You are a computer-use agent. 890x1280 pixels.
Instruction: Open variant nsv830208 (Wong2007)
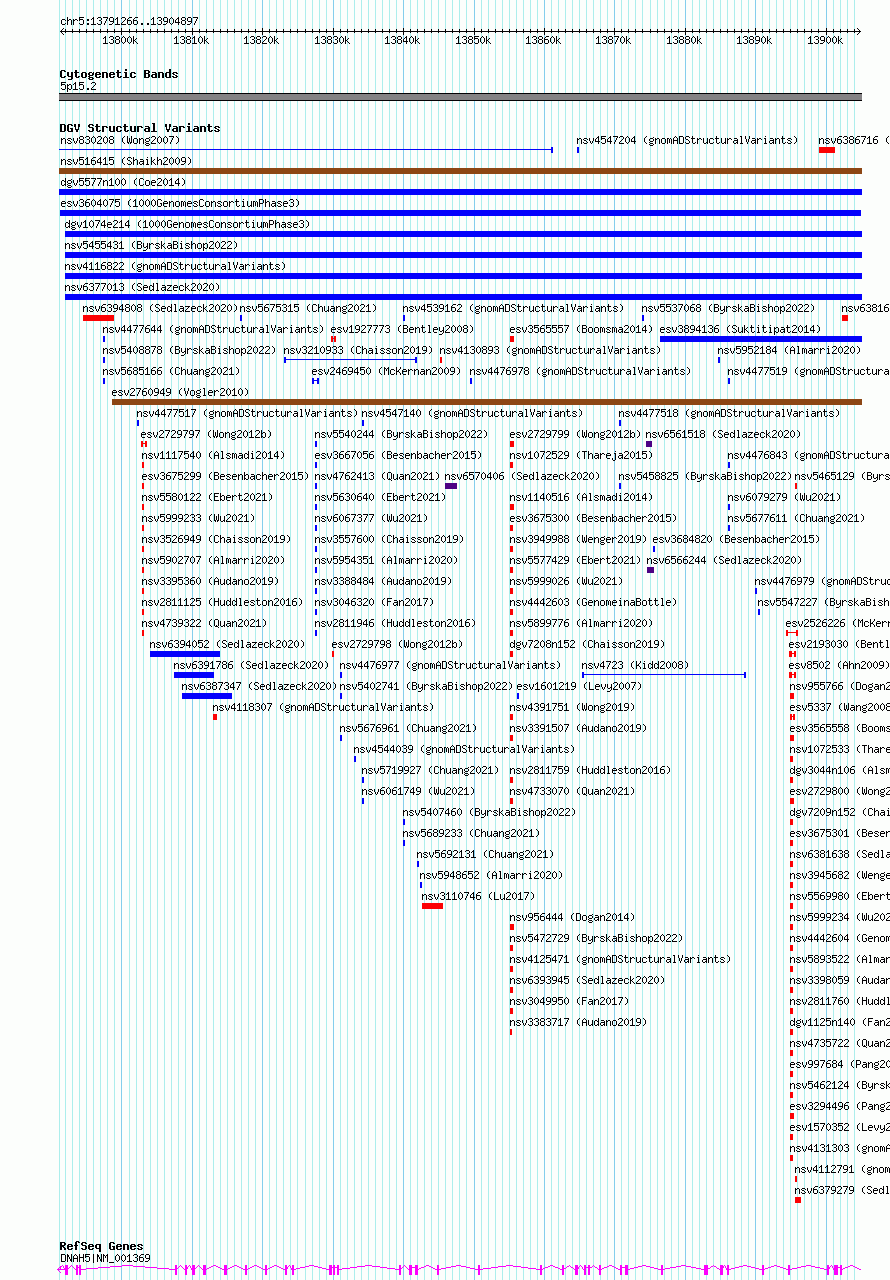tap(120, 140)
